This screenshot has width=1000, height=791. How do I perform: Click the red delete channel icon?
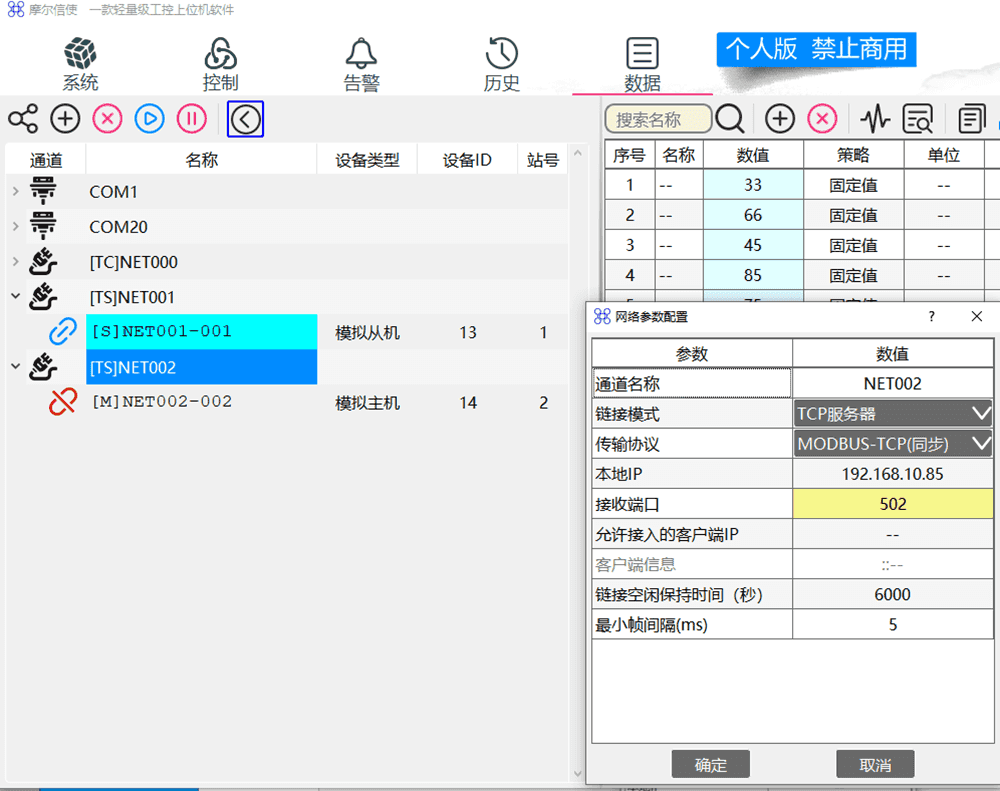pos(107,119)
